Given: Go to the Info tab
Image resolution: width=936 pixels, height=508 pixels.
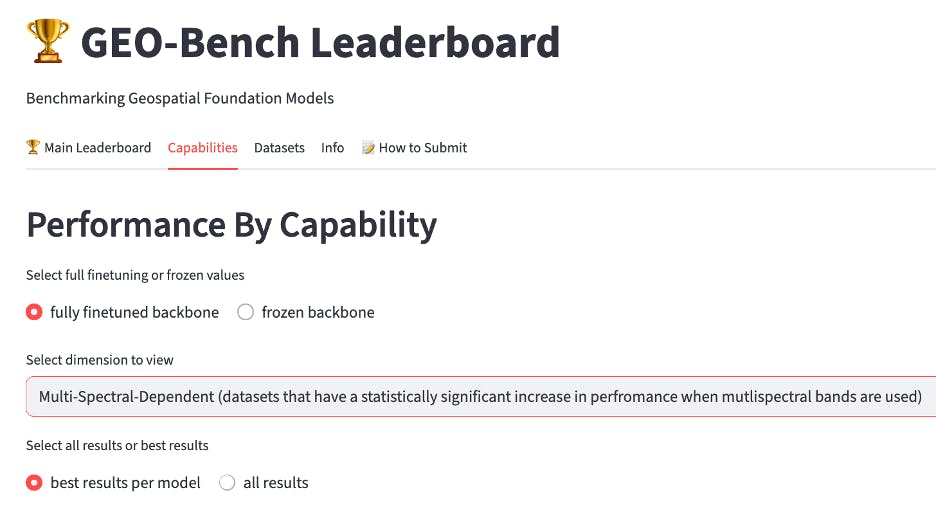Looking at the screenshot, I should 332,148.
